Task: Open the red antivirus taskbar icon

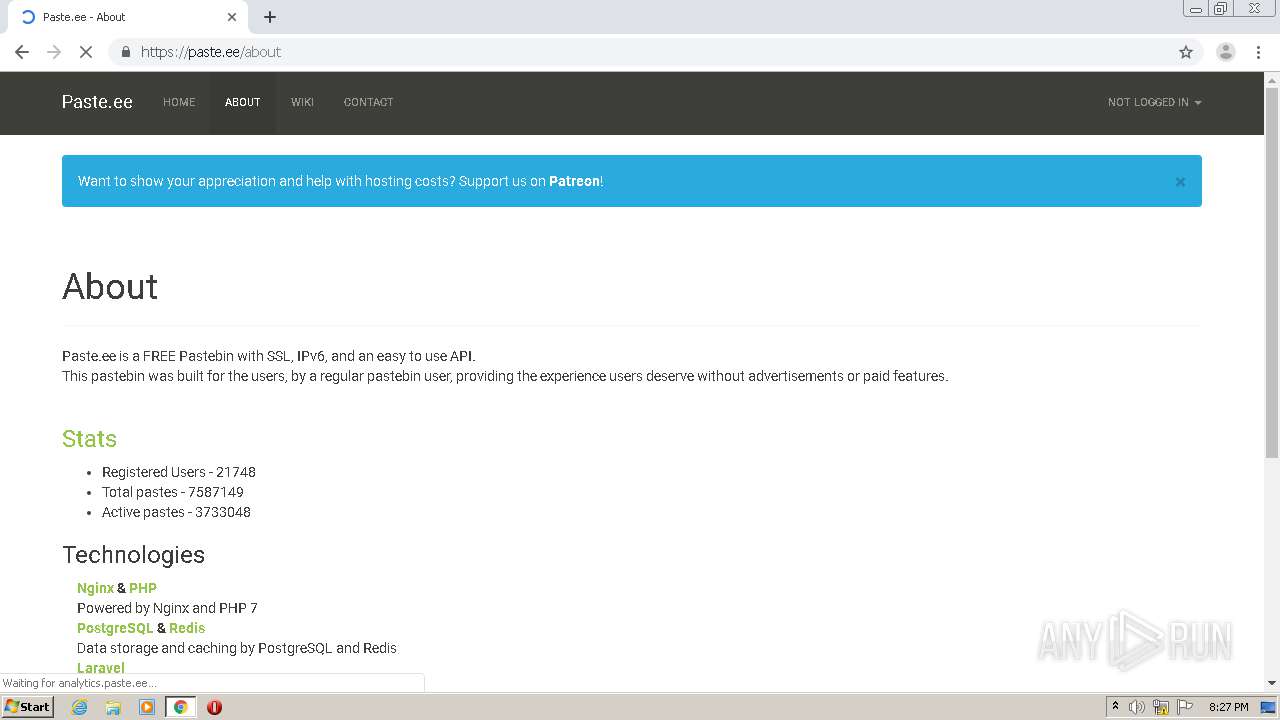Action: click(x=214, y=707)
